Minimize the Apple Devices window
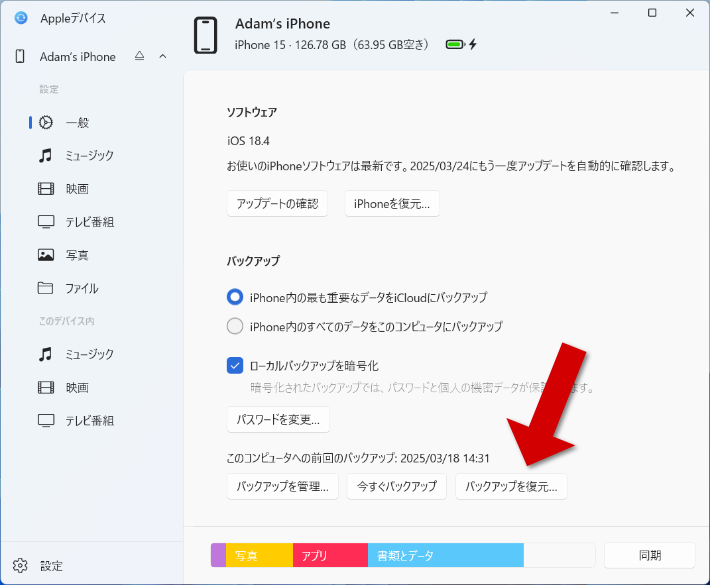Image resolution: width=710 pixels, height=585 pixels. click(x=614, y=13)
